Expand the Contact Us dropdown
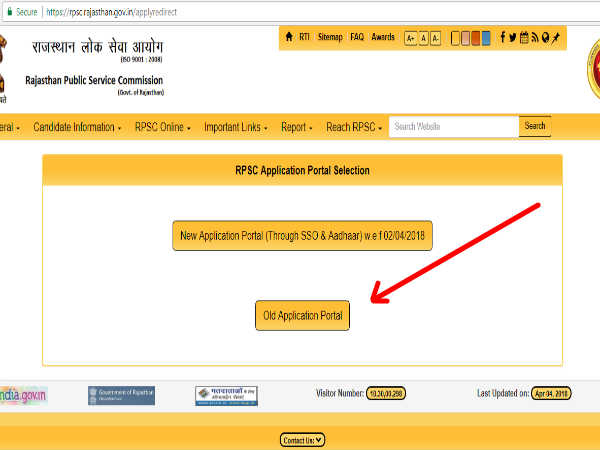Screen dimensions: 600x450 click(302, 440)
